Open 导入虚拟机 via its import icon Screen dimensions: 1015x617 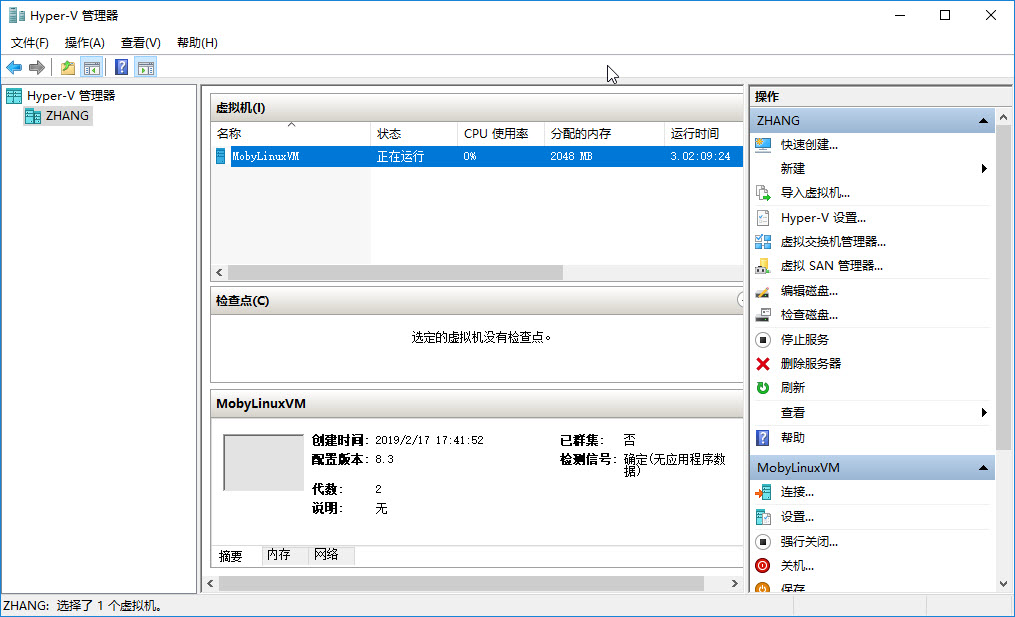point(763,193)
